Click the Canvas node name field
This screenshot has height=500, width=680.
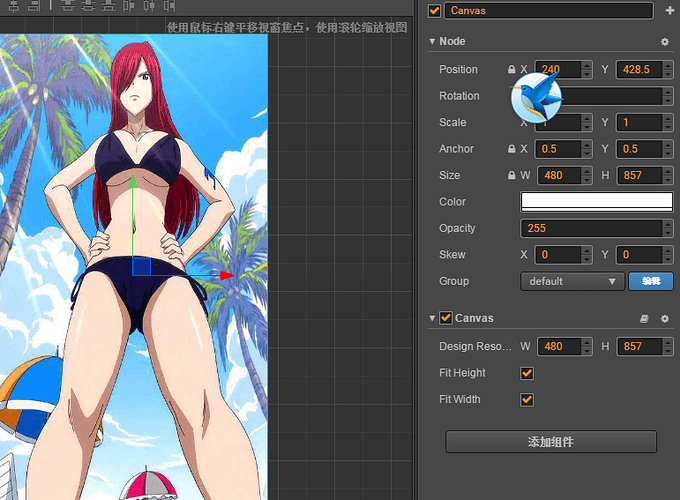(549, 11)
